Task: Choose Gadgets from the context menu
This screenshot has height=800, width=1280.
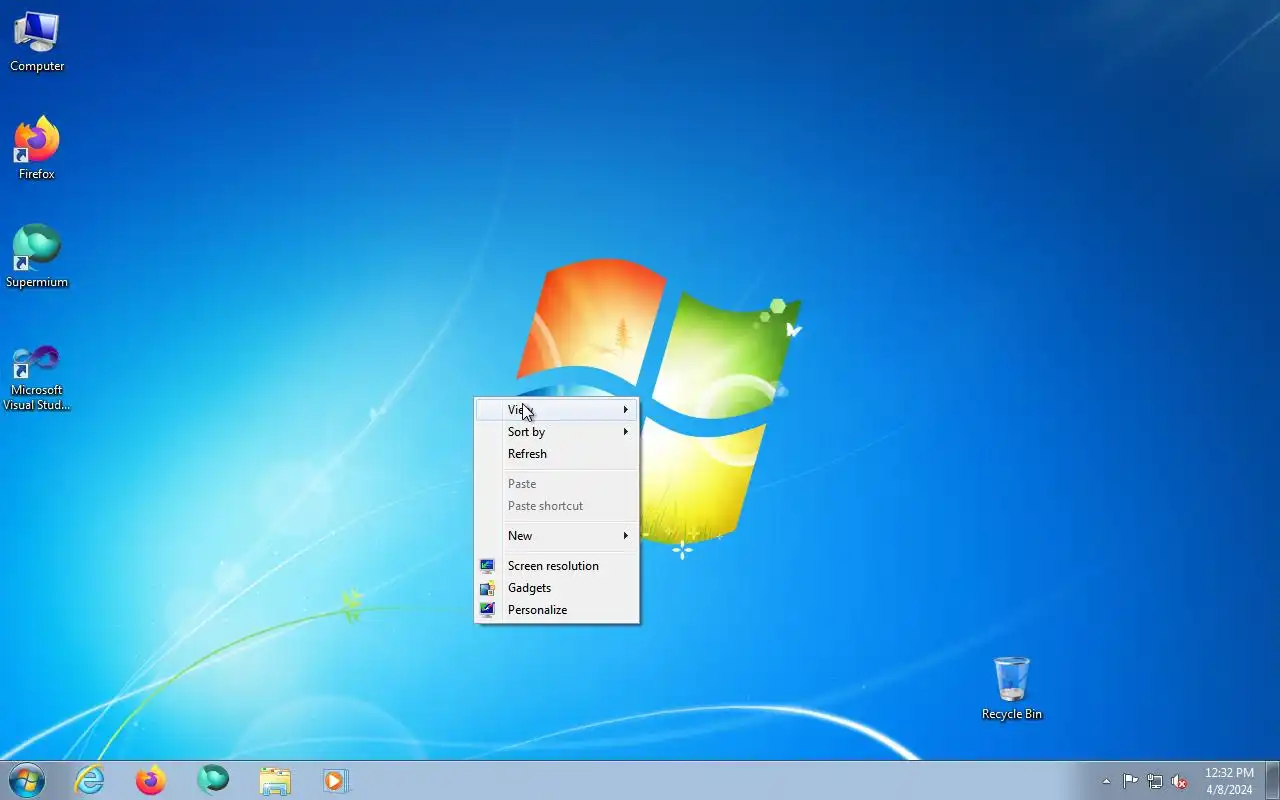Action: (556, 588)
